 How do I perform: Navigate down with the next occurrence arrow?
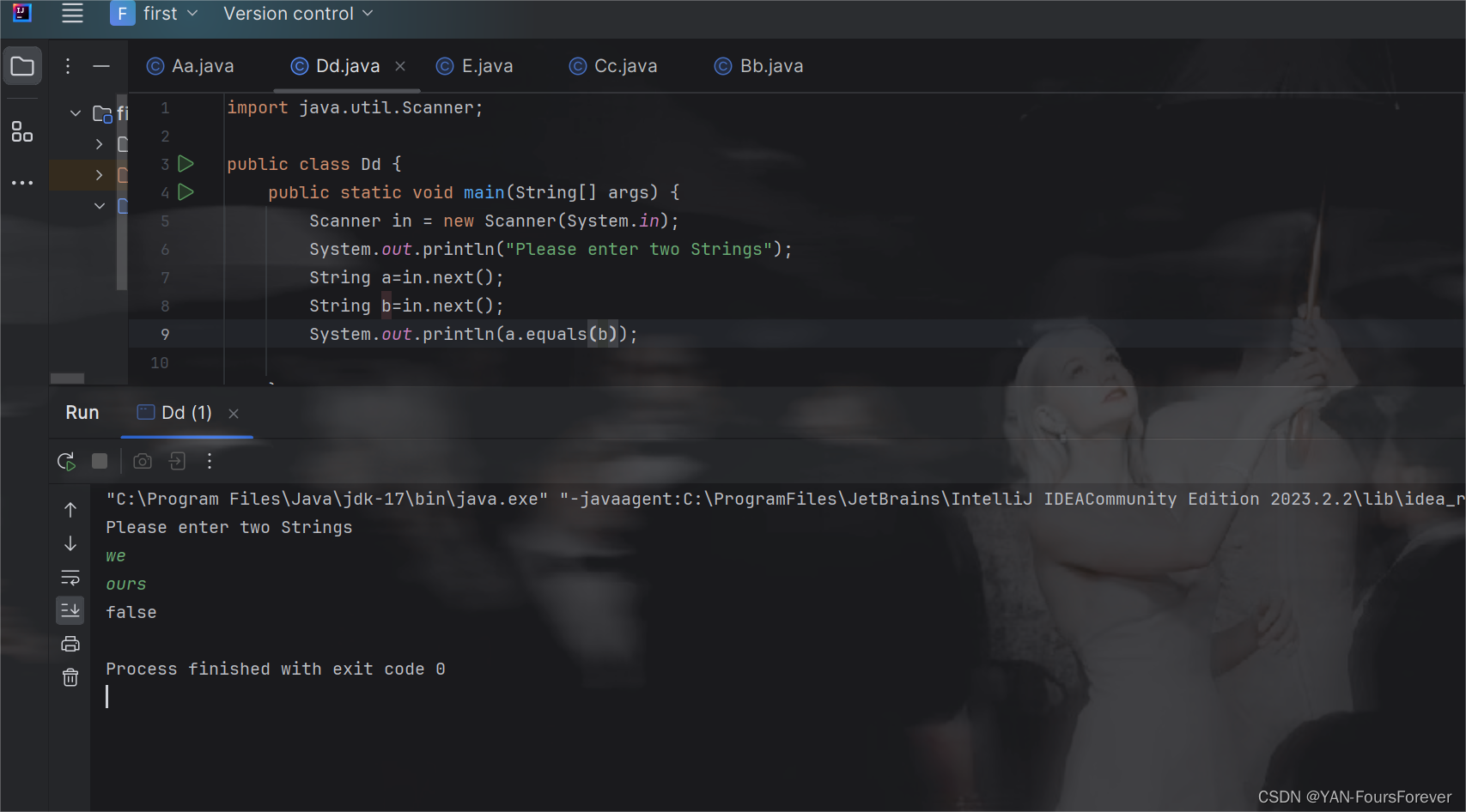coord(70,542)
